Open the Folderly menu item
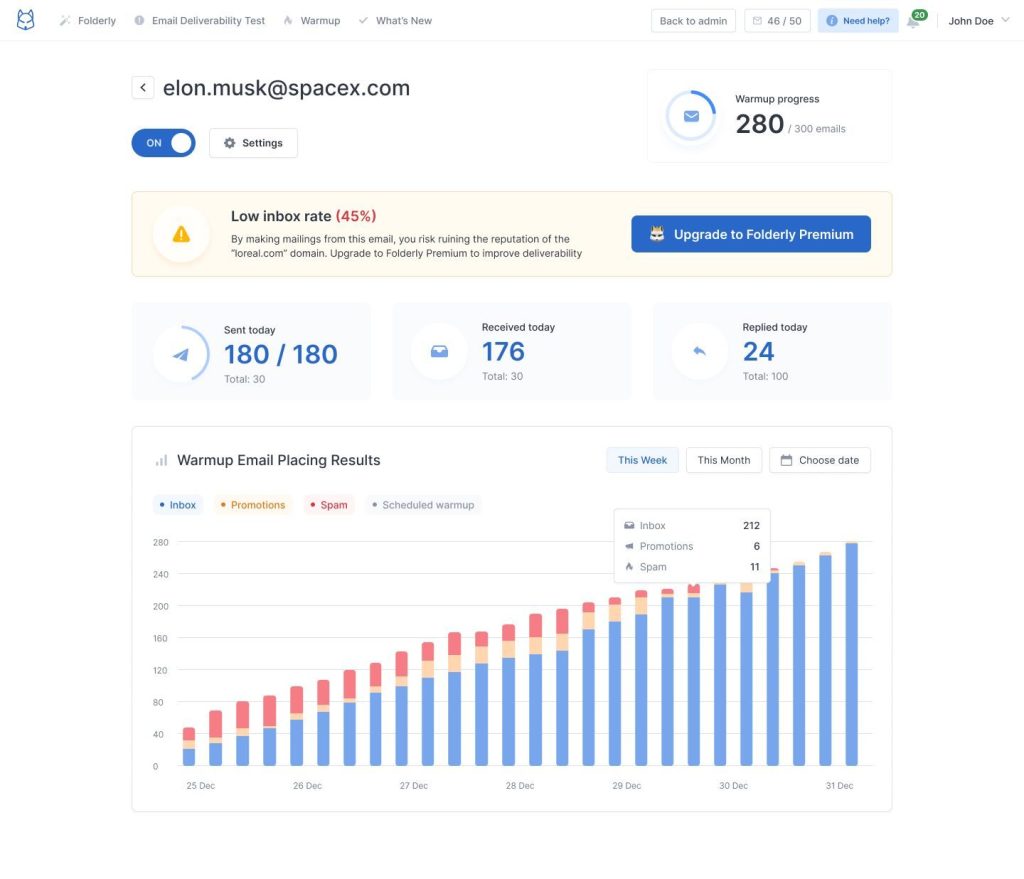Viewport: 1024px width, 879px height. click(88, 21)
